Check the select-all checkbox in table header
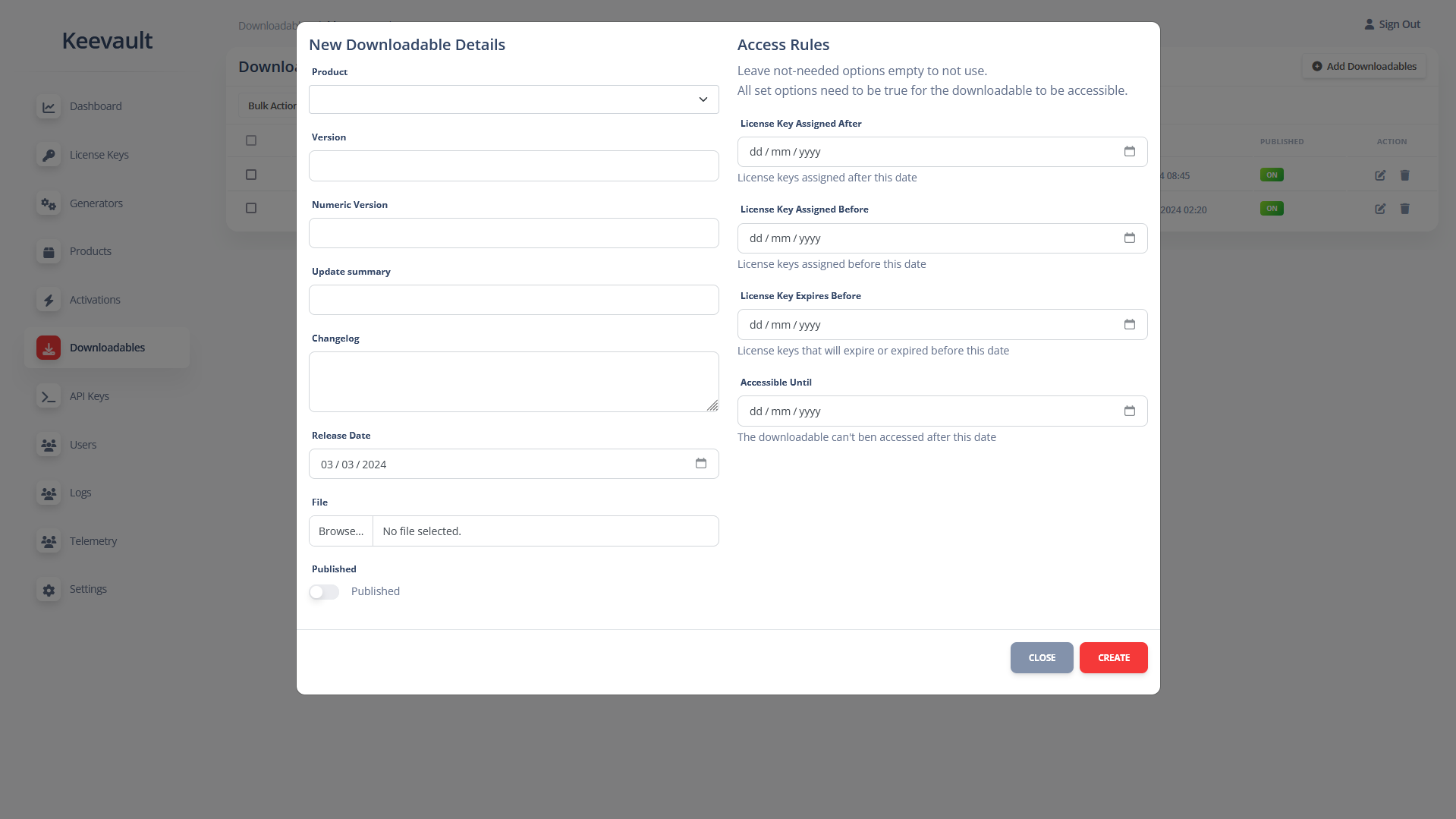The height and width of the screenshot is (819, 1456). click(x=251, y=141)
